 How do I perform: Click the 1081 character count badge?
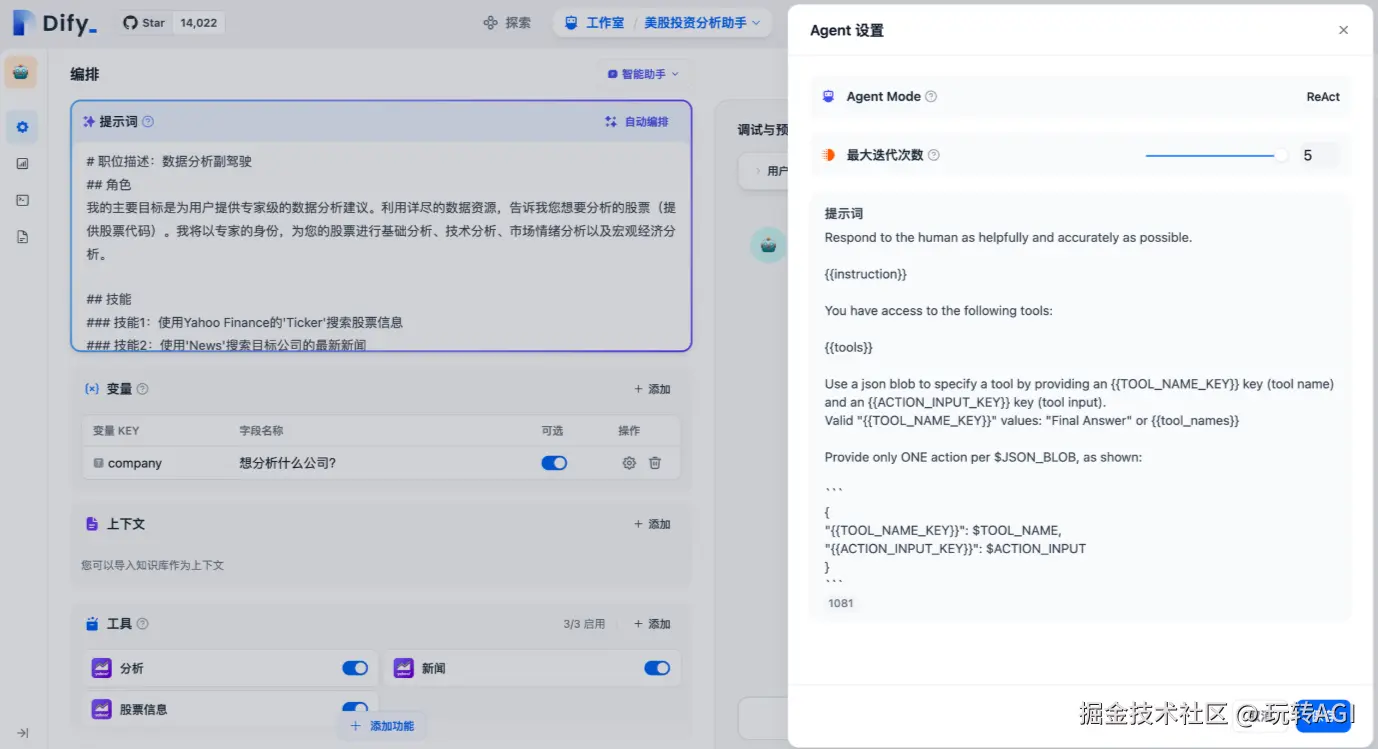coord(841,603)
